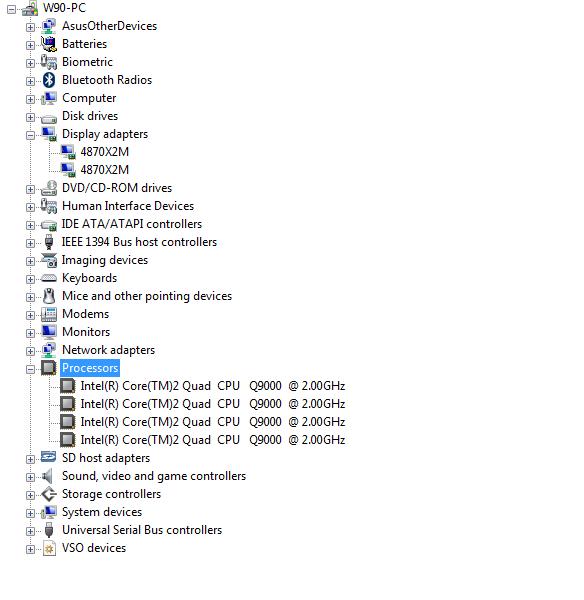This screenshot has width=584, height=600.
Task: Click the Mice and other pointing devices icon
Action: tap(49, 296)
